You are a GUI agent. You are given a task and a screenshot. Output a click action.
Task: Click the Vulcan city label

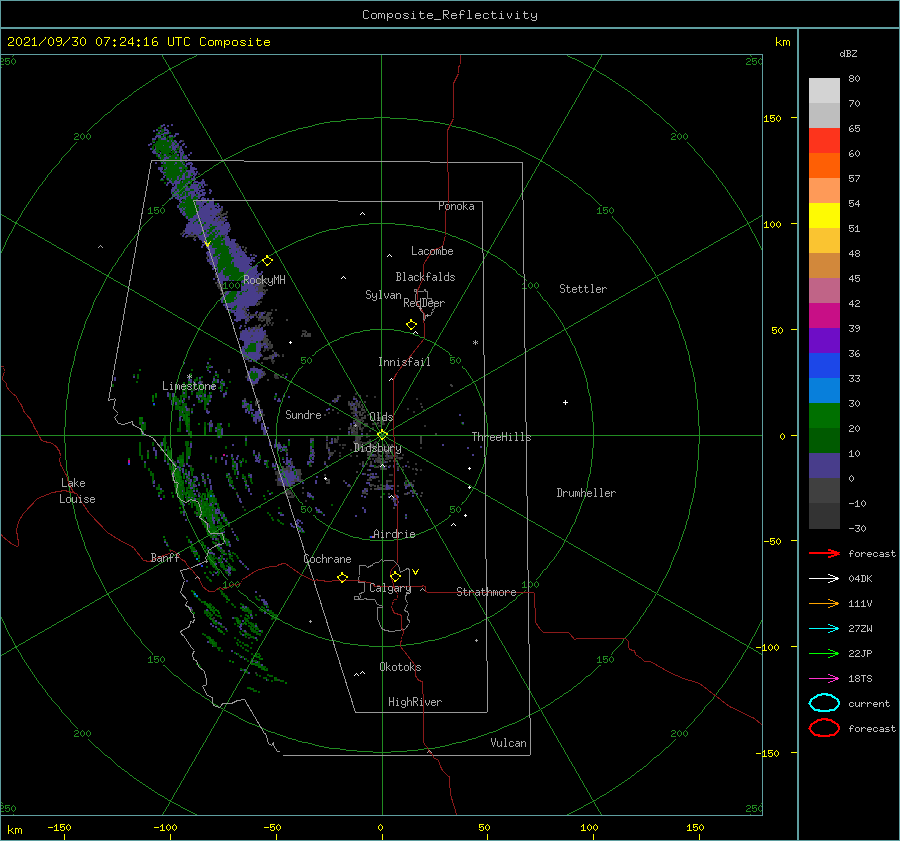coord(509,743)
